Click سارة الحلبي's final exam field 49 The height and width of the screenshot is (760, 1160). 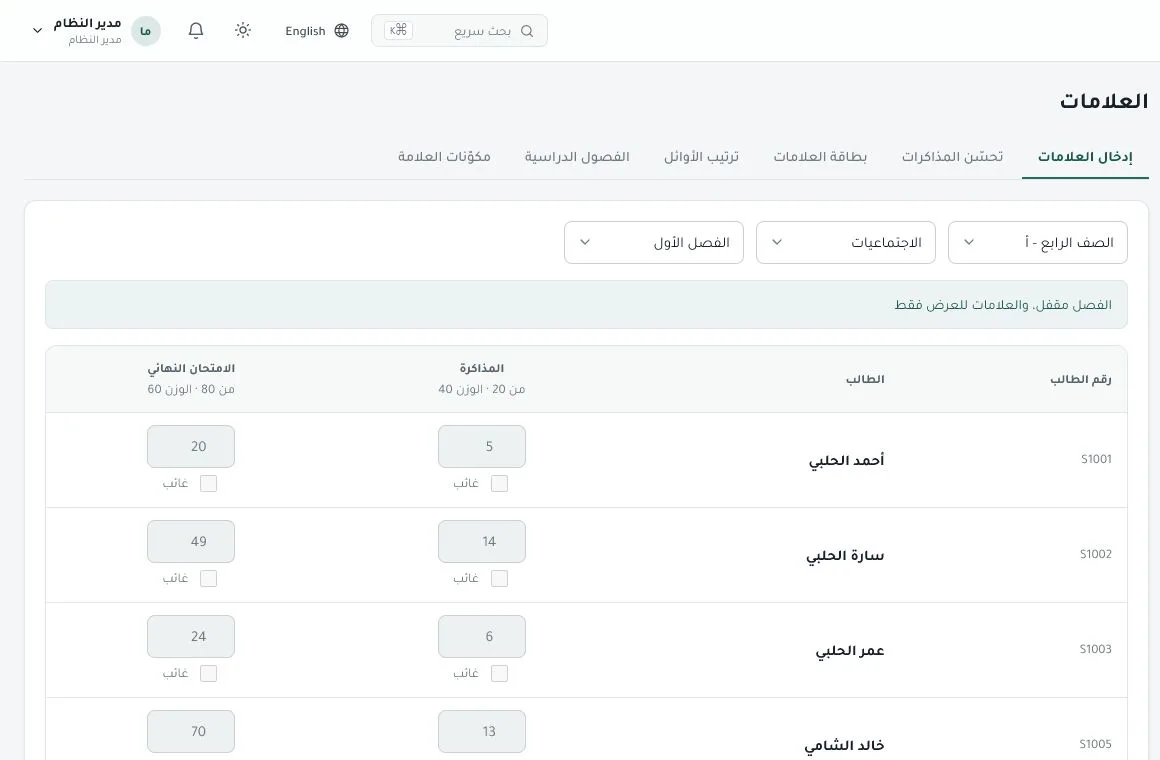(191, 541)
